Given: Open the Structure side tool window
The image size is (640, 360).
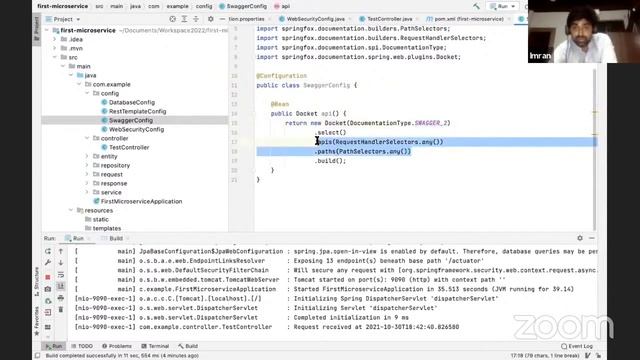Looking at the screenshot, I should [x=37, y=282].
